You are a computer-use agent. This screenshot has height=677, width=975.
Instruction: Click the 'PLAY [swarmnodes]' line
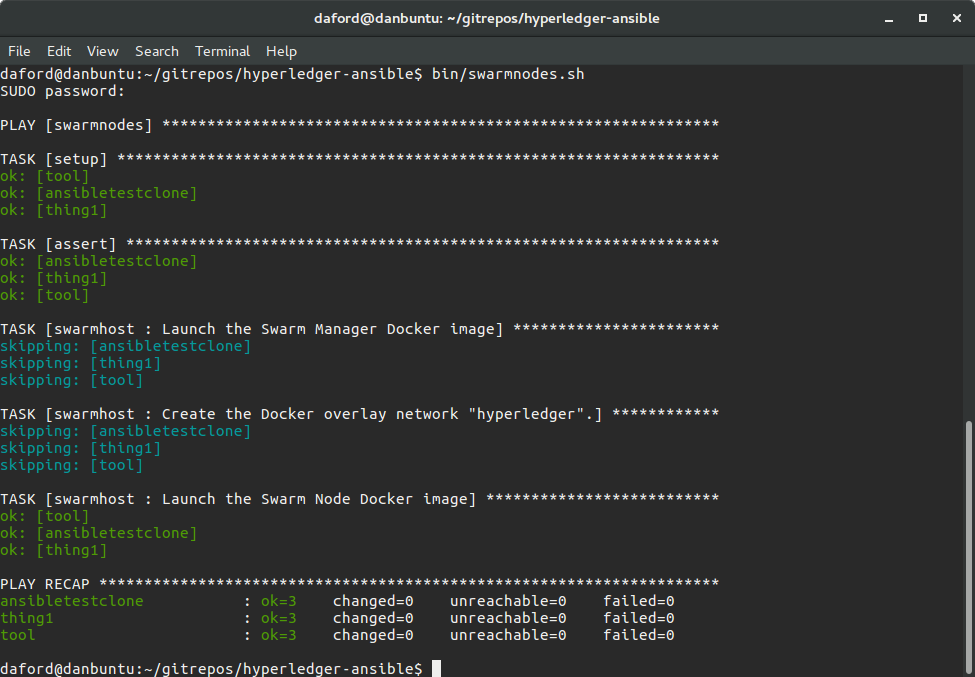(x=359, y=125)
